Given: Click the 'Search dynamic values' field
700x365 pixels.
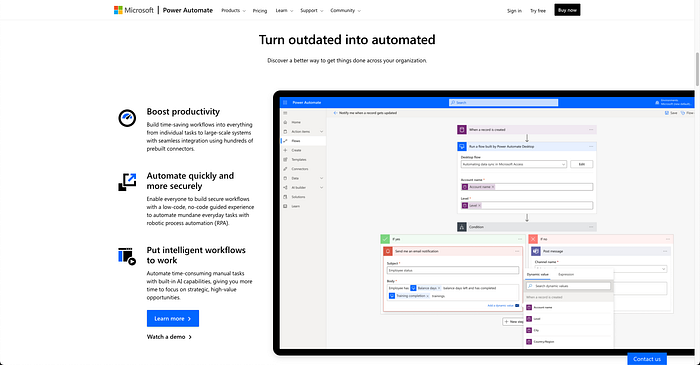Looking at the screenshot, I should [x=568, y=286].
